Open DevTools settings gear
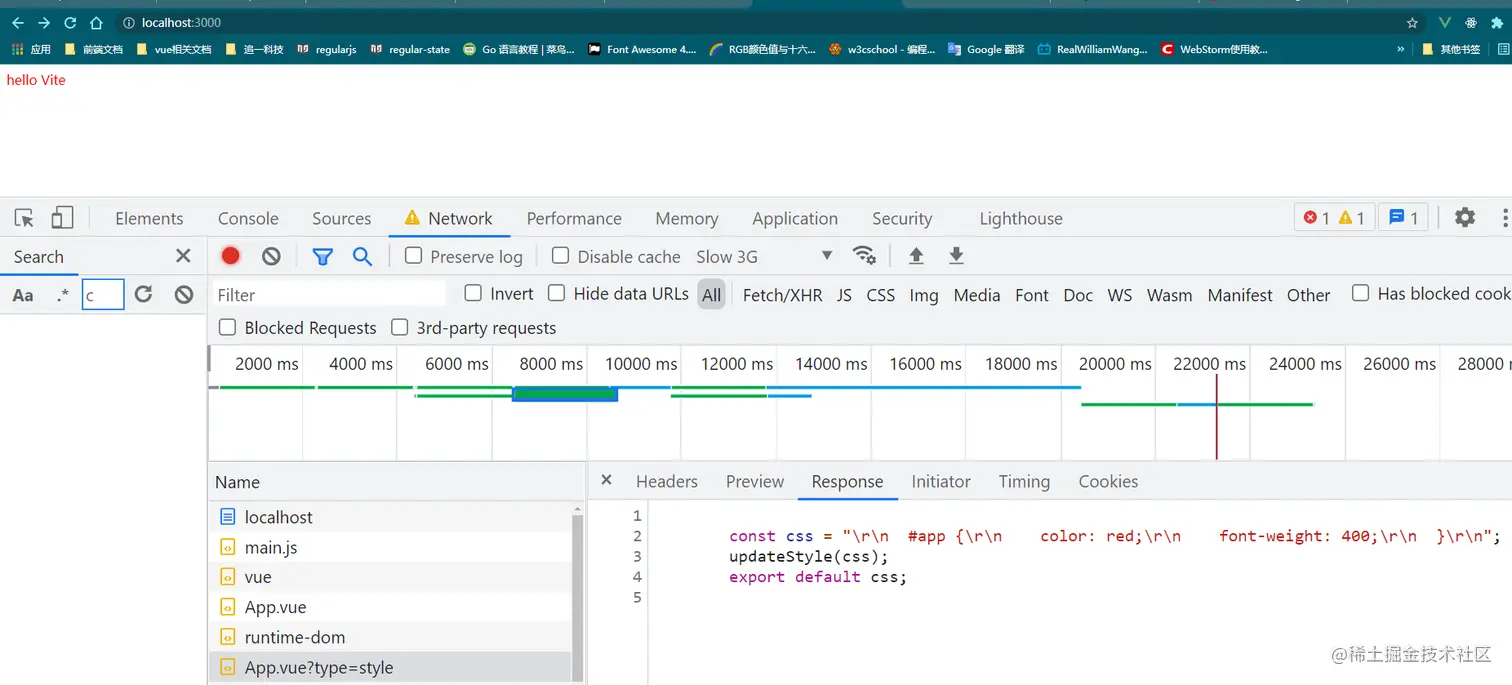The height and width of the screenshot is (685, 1512). 1465,217
